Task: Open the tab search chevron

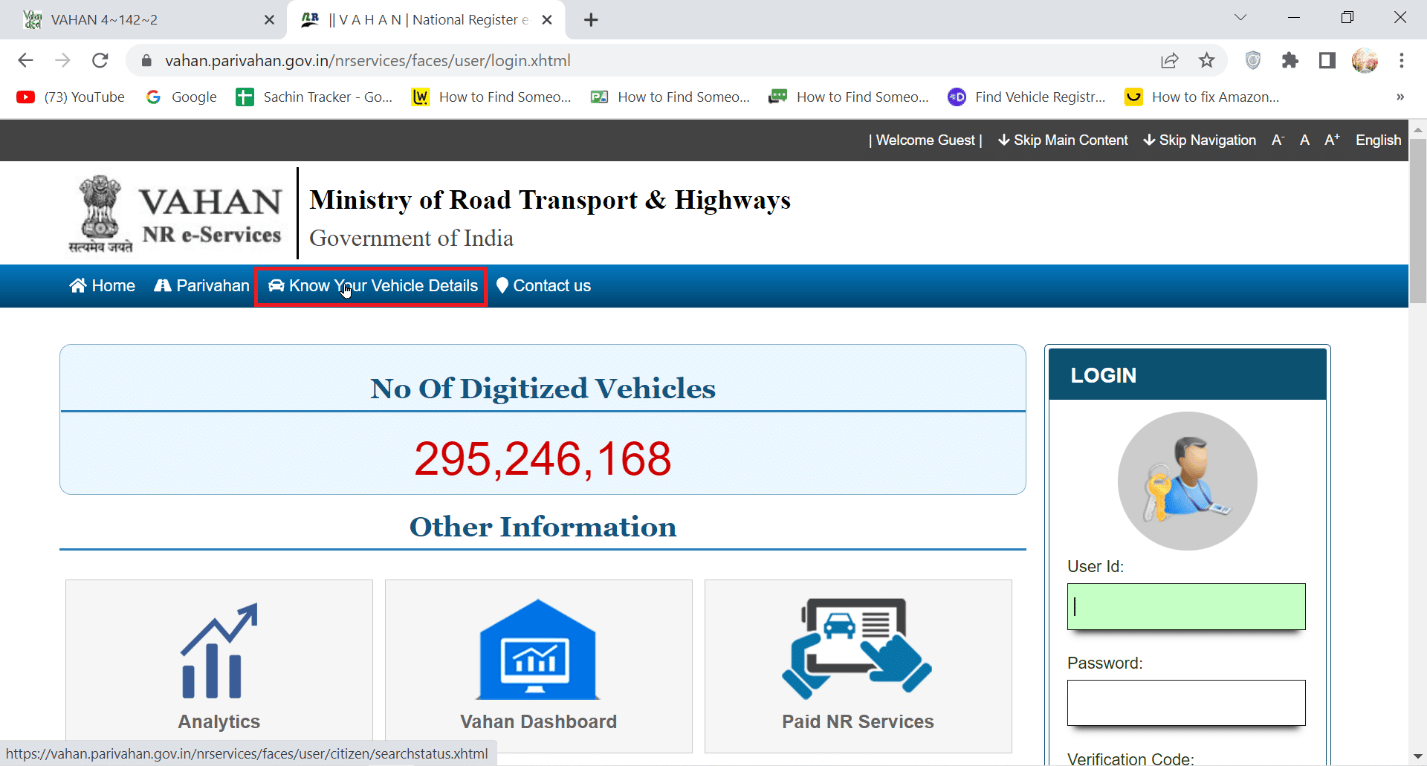Action: [x=1240, y=17]
